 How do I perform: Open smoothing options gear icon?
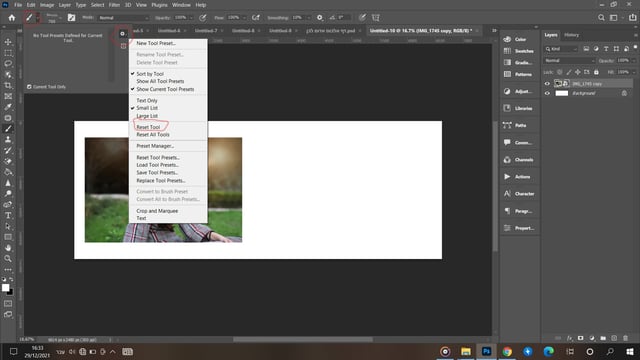click(320, 18)
